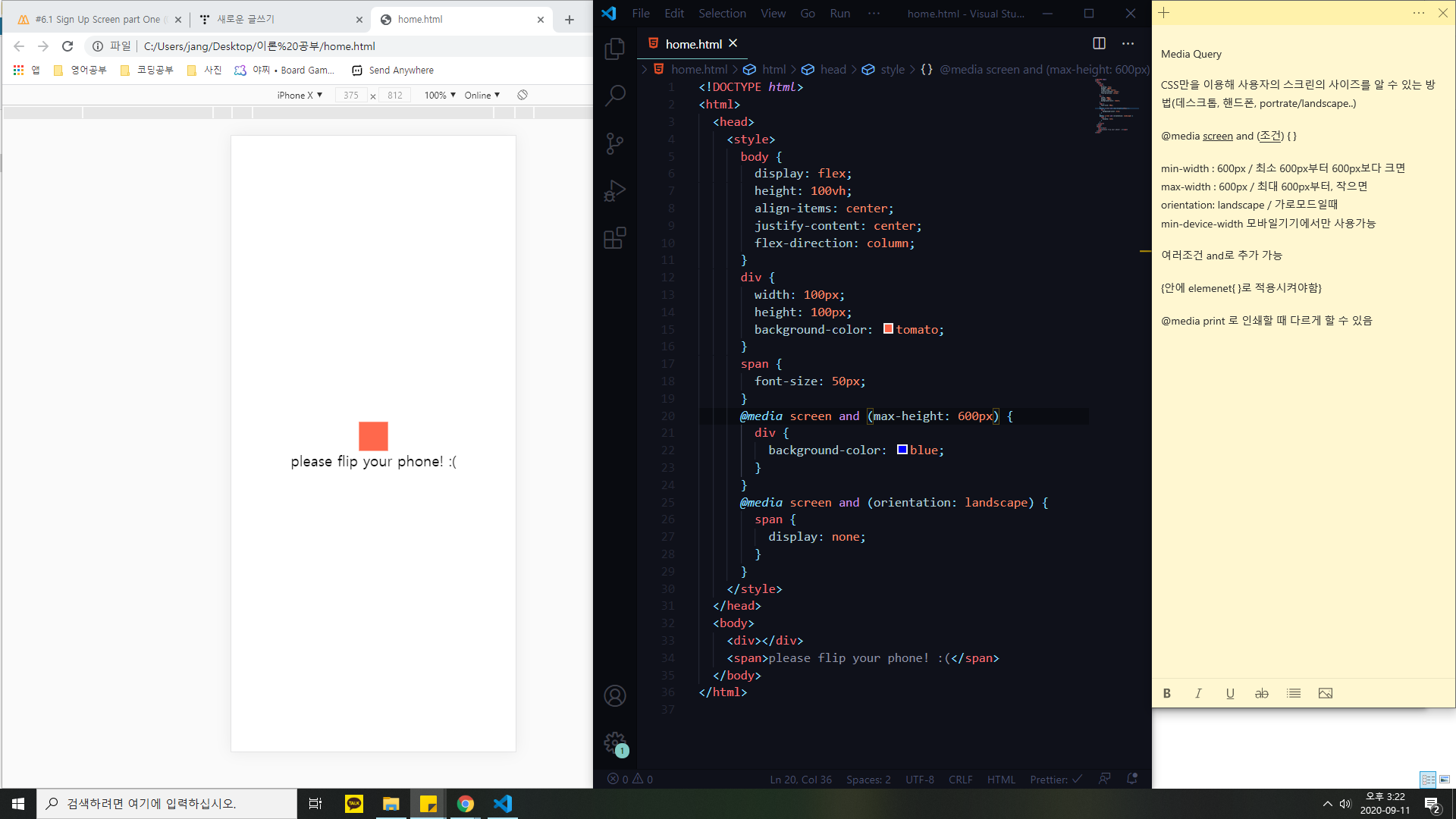Click the Split Editor Right icon

pyautogui.click(x=1099, y=43)
